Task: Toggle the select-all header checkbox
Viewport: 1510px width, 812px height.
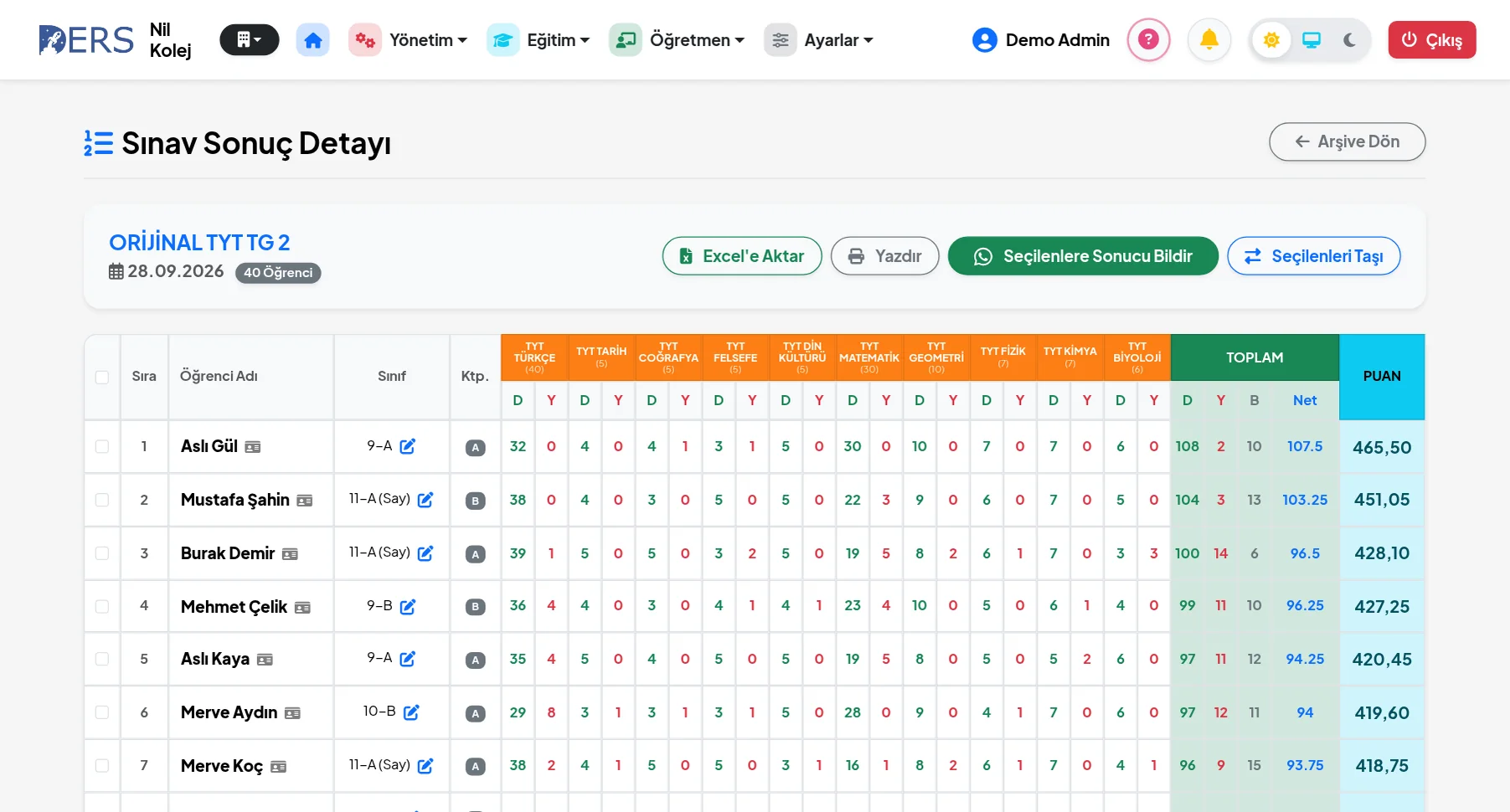Action: click(x=102, y=377)
